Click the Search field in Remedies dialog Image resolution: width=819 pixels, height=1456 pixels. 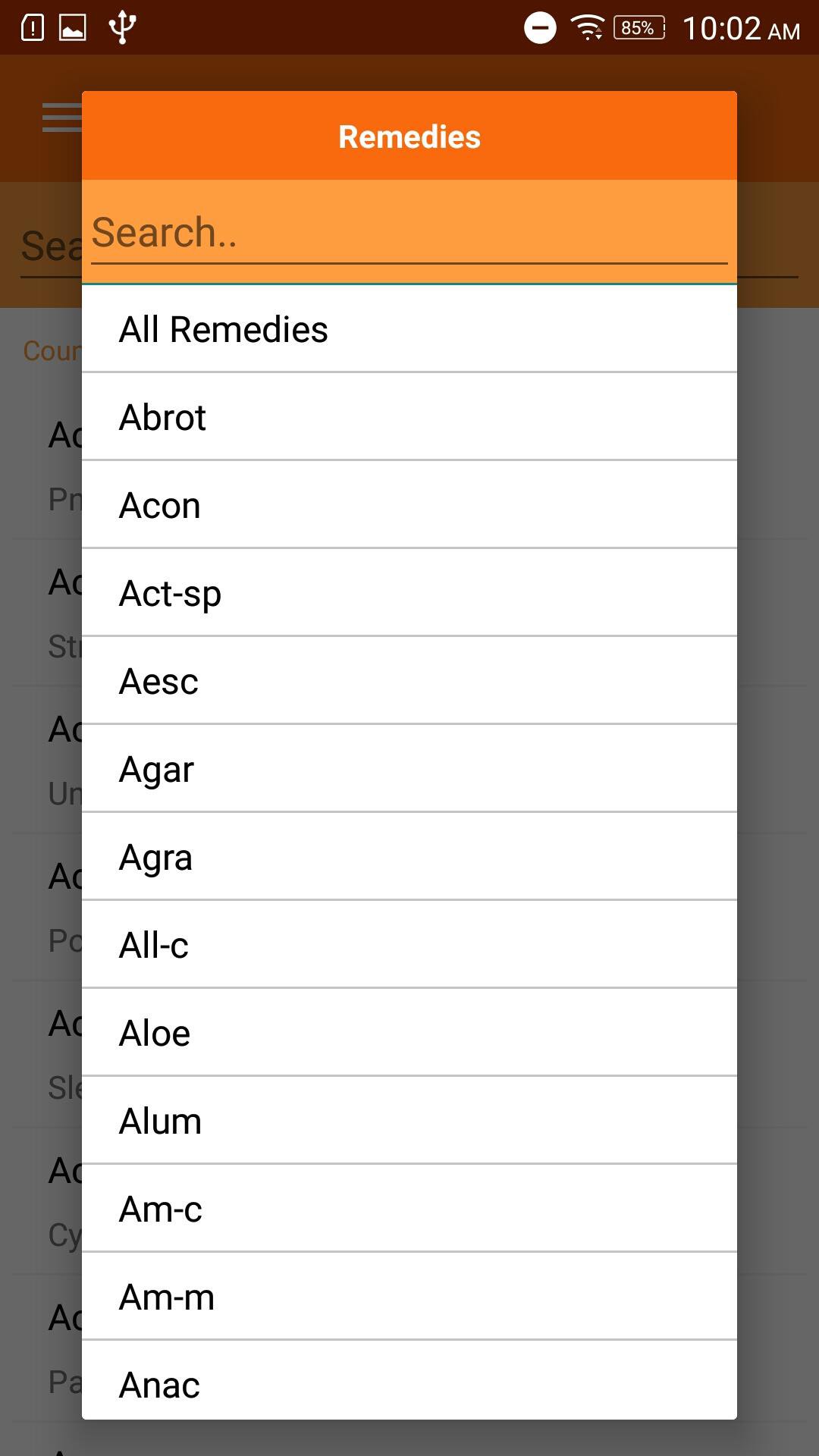(408, 233)
